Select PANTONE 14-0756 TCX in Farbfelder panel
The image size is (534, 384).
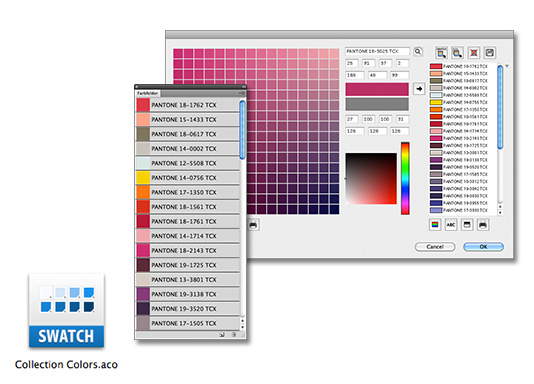[188, 178]
